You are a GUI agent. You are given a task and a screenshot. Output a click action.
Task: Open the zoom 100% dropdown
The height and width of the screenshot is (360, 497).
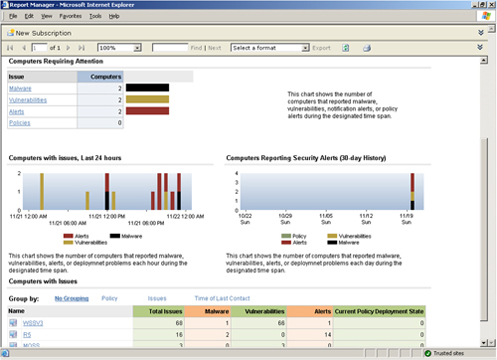tap(137, 48)
